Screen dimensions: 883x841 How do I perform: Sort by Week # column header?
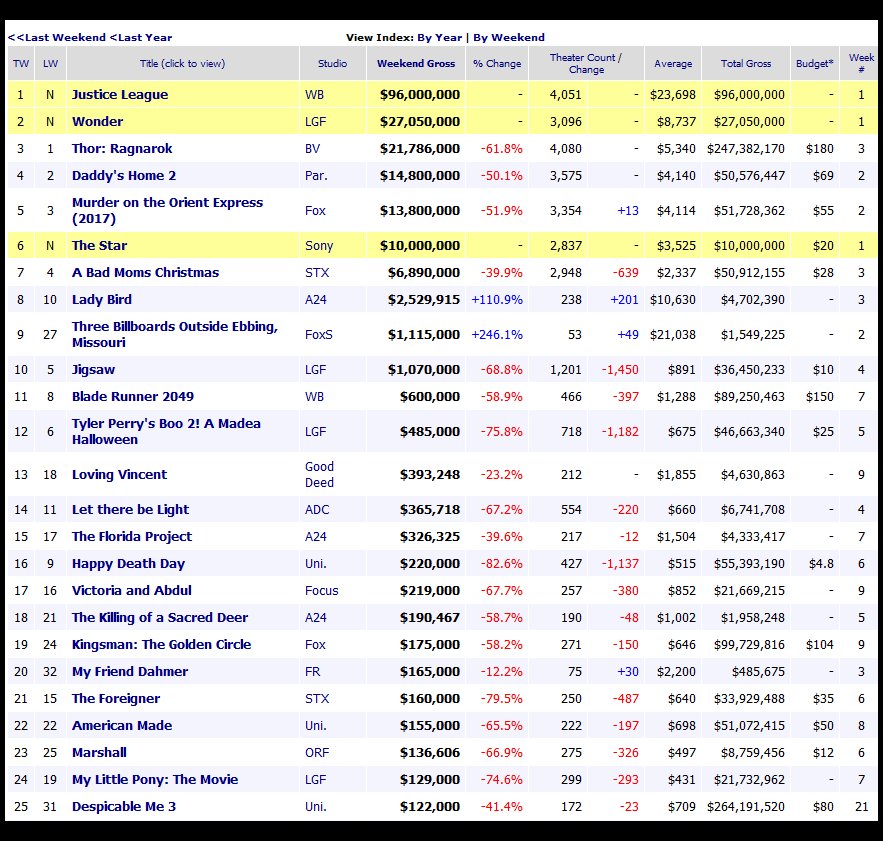pos(861,64)
